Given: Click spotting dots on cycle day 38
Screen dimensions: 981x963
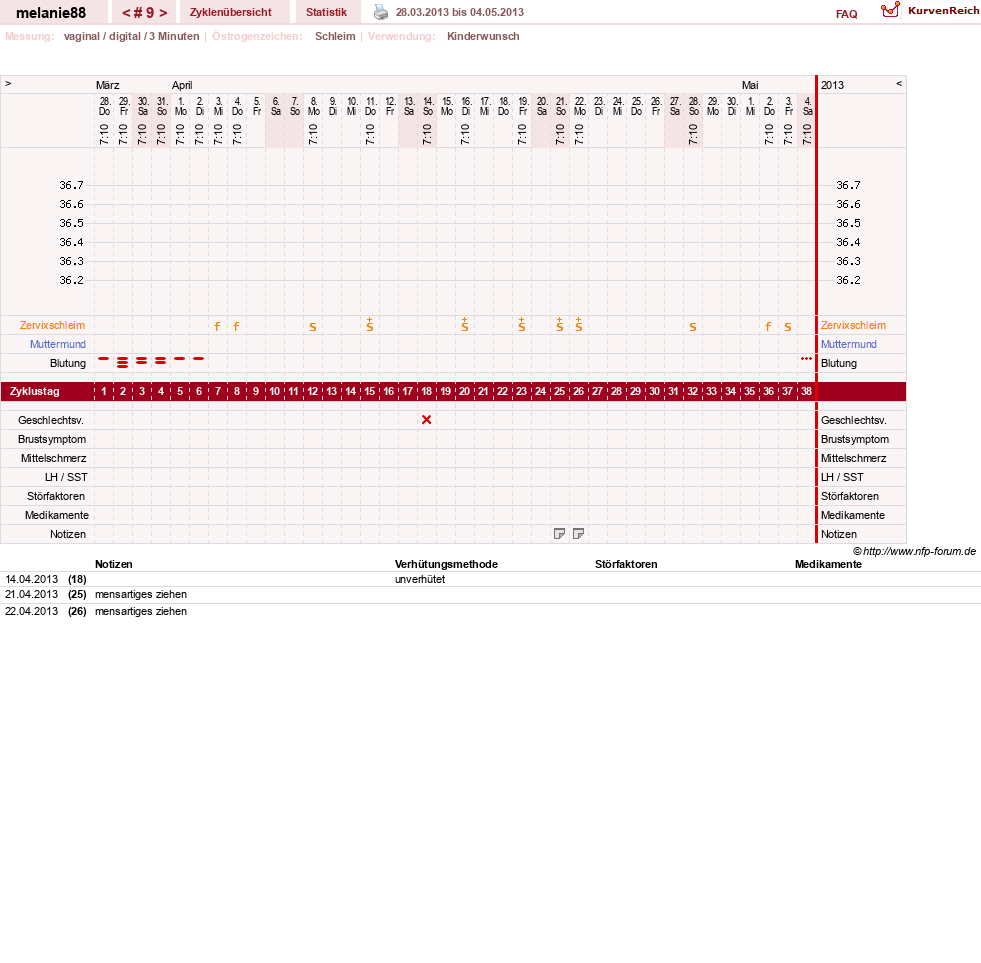Looking at the screenshot, I should 806,359.
